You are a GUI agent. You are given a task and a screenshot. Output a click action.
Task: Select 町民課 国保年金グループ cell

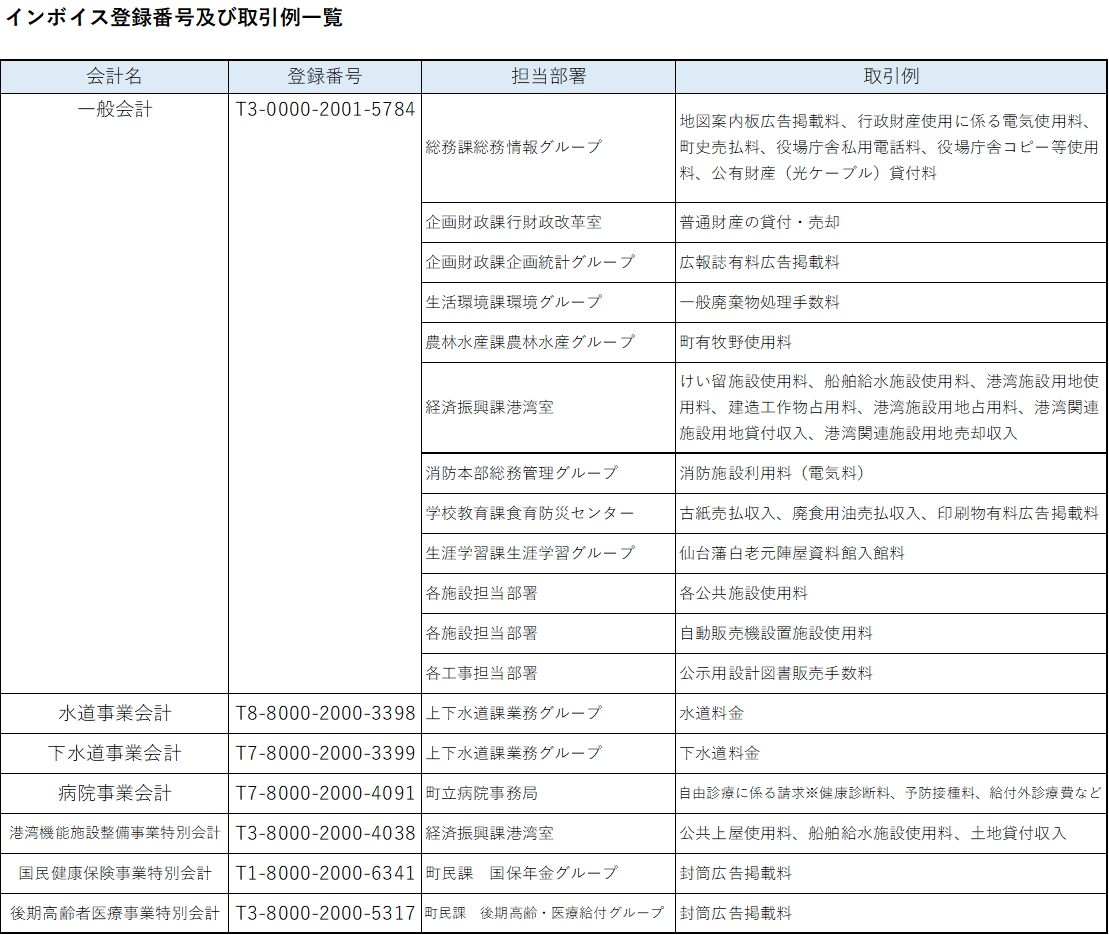coord(548,873)
